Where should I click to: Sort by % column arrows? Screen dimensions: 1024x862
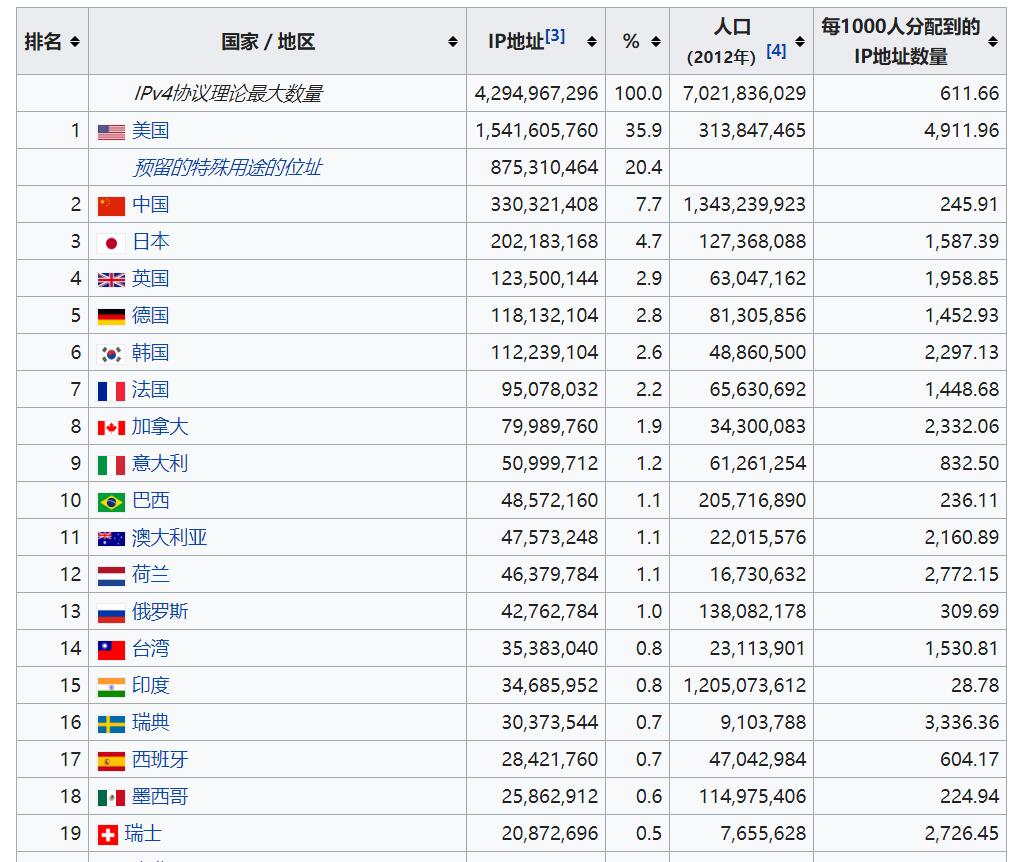click(656, 42)
